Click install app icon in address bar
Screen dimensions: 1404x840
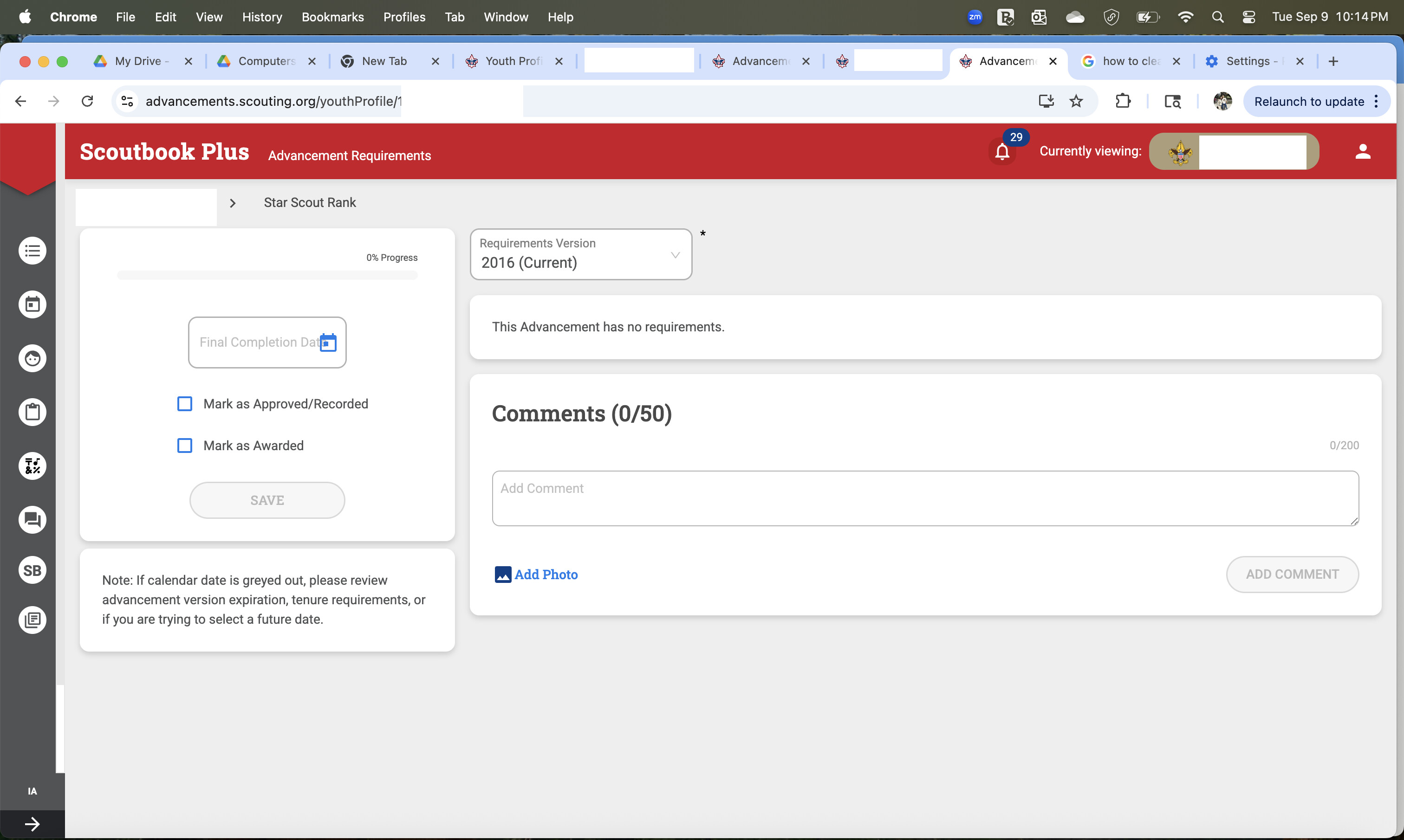point(1046,101)
